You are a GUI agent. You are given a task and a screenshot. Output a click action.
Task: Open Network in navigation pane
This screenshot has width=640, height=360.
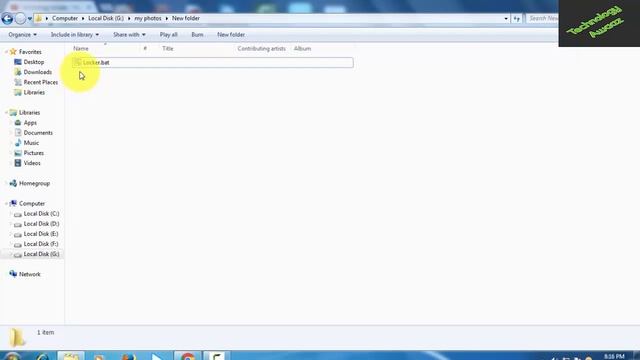30,274
